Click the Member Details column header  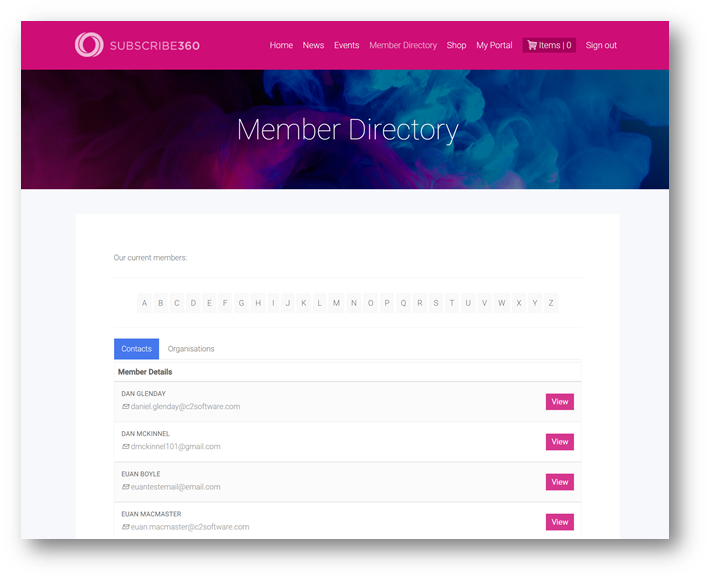click(x=145, y=372)
